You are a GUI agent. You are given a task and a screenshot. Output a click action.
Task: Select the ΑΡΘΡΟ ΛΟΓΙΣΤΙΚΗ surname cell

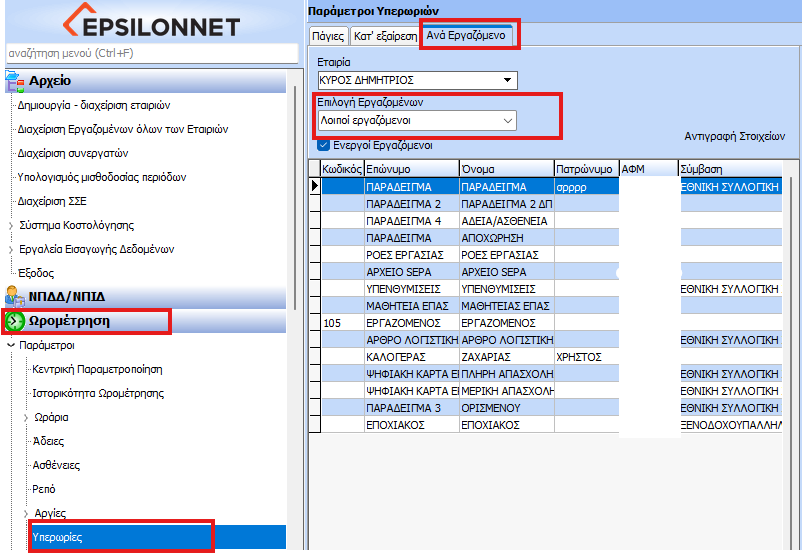pyautogui.click(x=412, y=340)
